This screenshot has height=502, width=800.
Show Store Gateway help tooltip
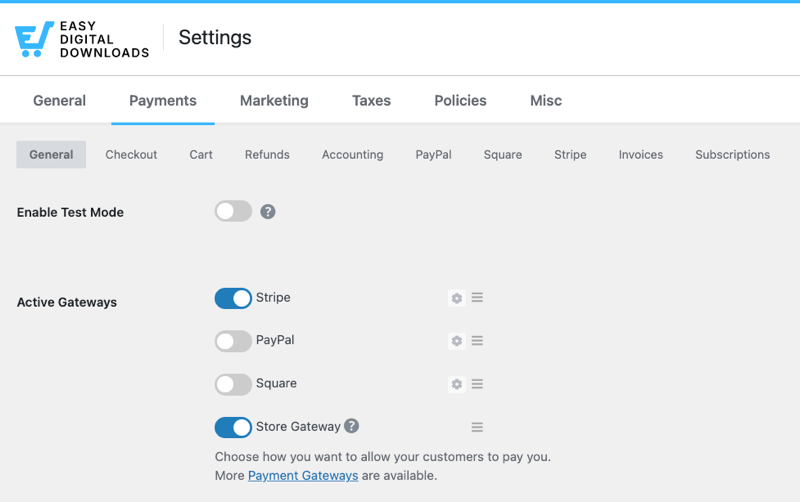click(x=352, y=425)
